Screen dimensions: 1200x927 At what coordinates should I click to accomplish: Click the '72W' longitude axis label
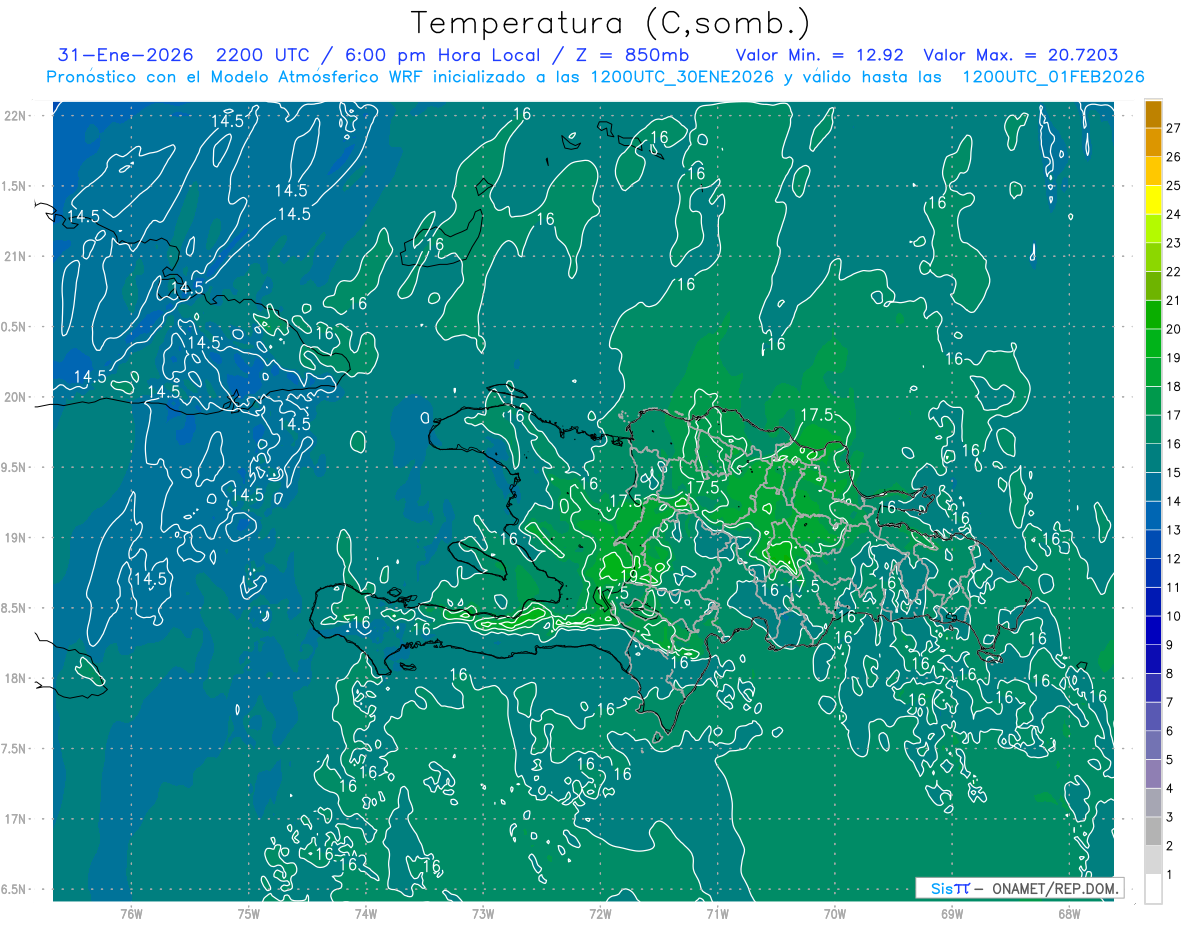600,913
